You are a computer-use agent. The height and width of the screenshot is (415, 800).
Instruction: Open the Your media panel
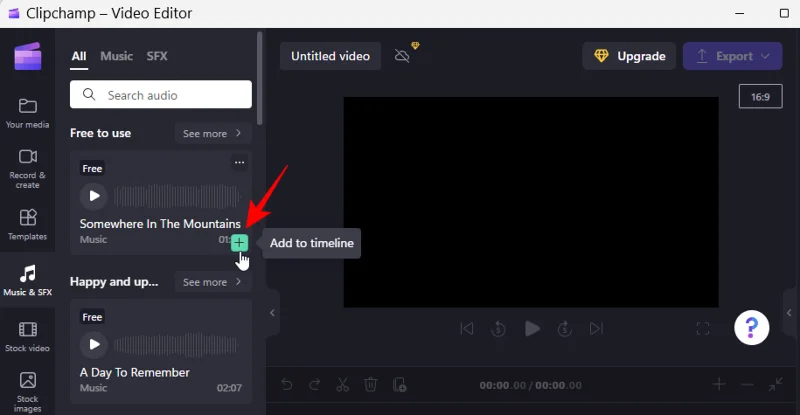(x=28, y=113)
